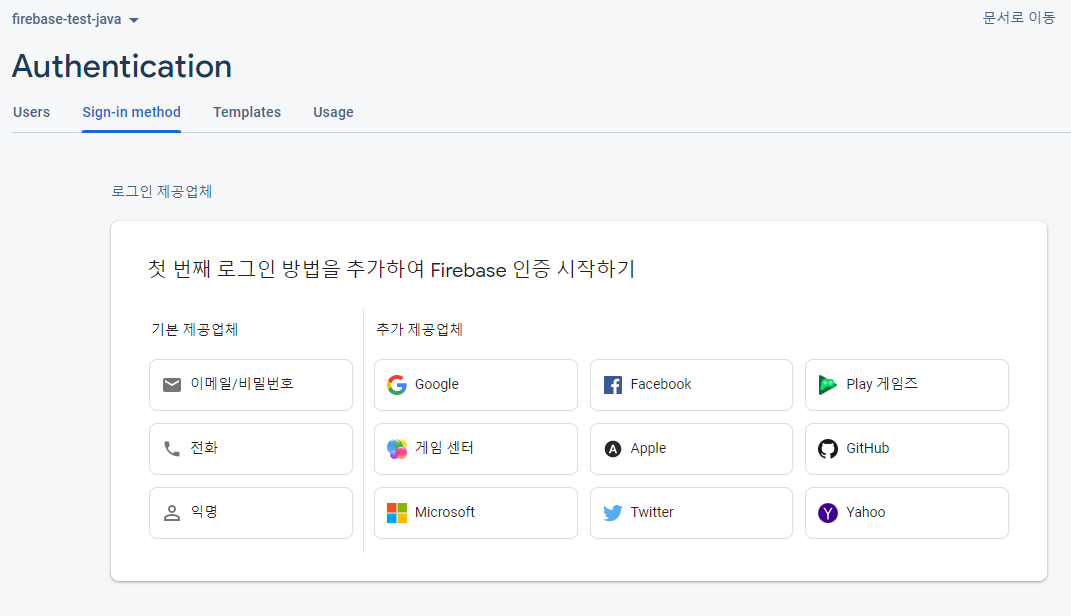Add Microsoft provider label

click(x=445, y=512)
